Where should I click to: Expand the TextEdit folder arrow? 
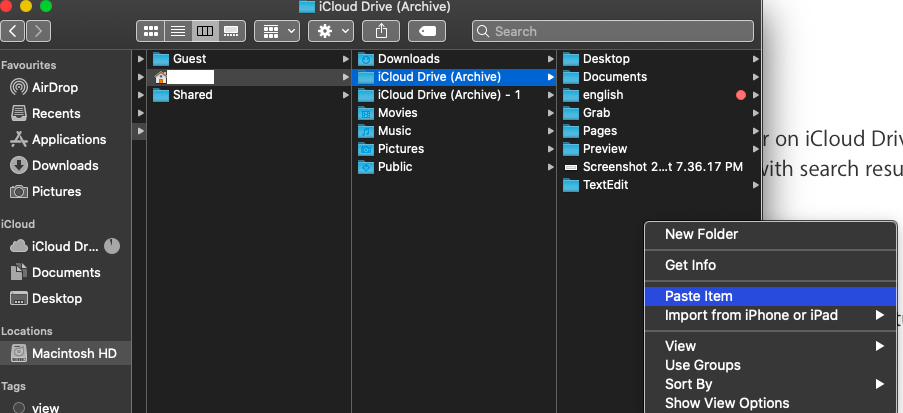(756, 184)
